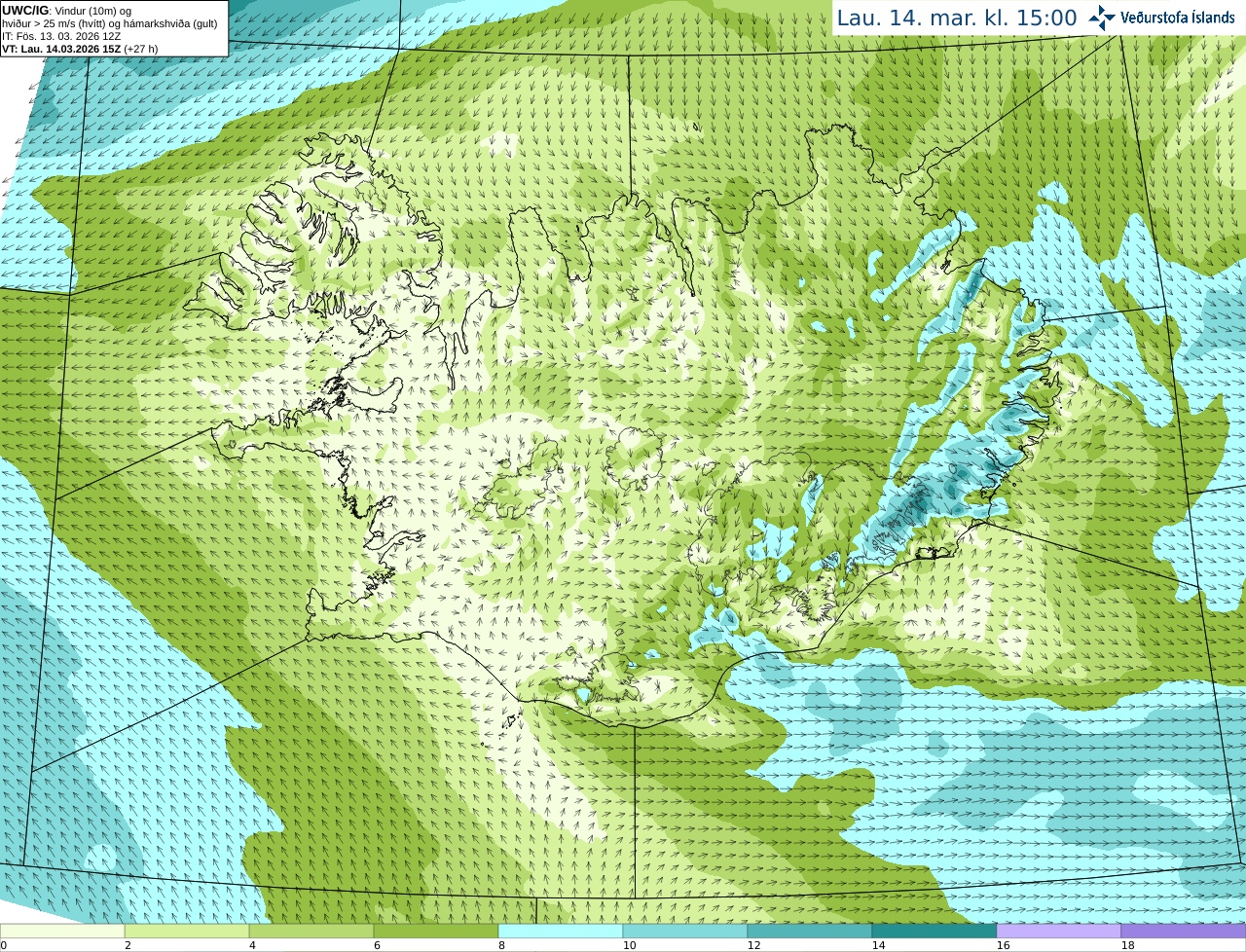
Task: Click the legend scale label 2
Action: [x=128, y=945]
